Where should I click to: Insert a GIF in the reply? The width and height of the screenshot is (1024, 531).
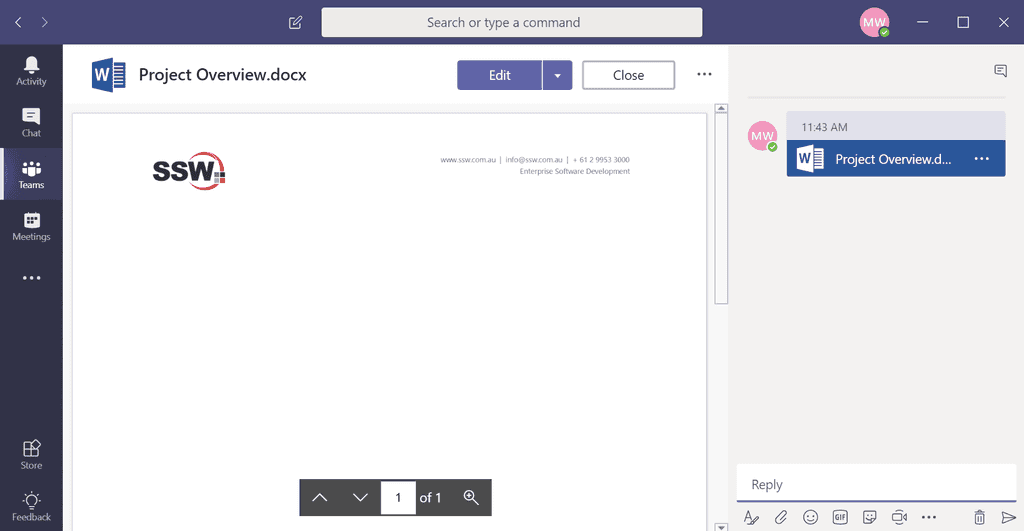point(840,517)
